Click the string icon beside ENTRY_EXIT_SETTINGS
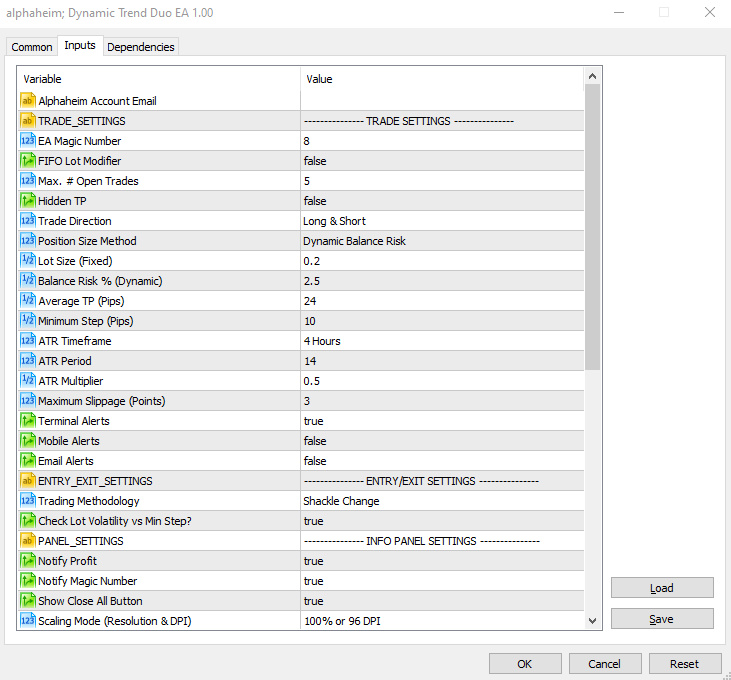 tap(28, 481)
